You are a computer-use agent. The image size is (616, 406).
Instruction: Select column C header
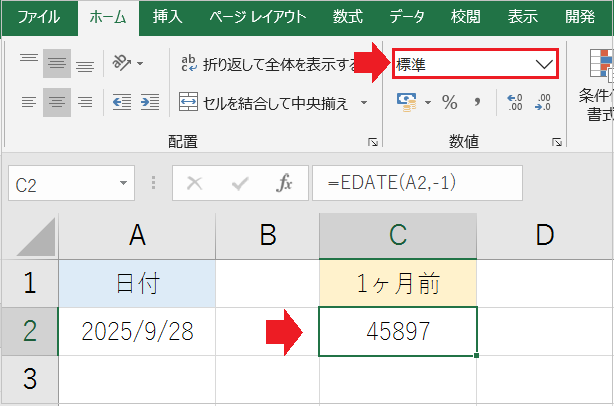[398, 237]
